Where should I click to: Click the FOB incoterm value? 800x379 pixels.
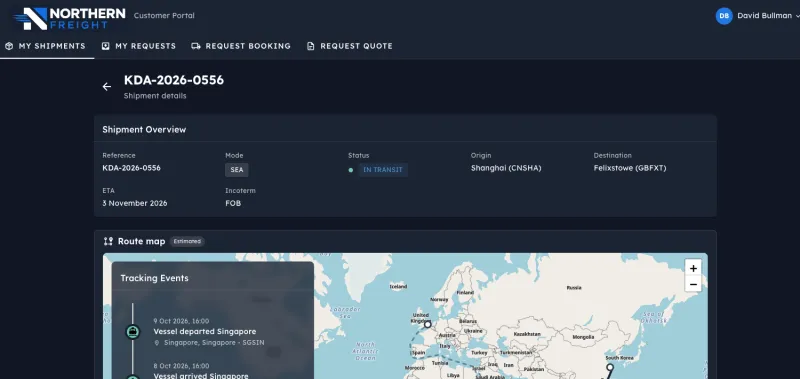point(233,203)
